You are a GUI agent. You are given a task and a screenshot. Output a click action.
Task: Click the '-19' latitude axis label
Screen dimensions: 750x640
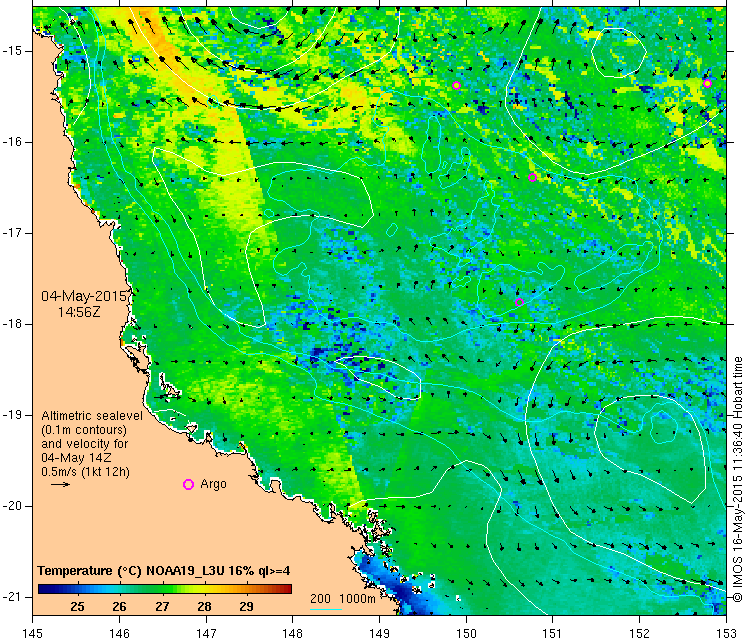[11, 415]
